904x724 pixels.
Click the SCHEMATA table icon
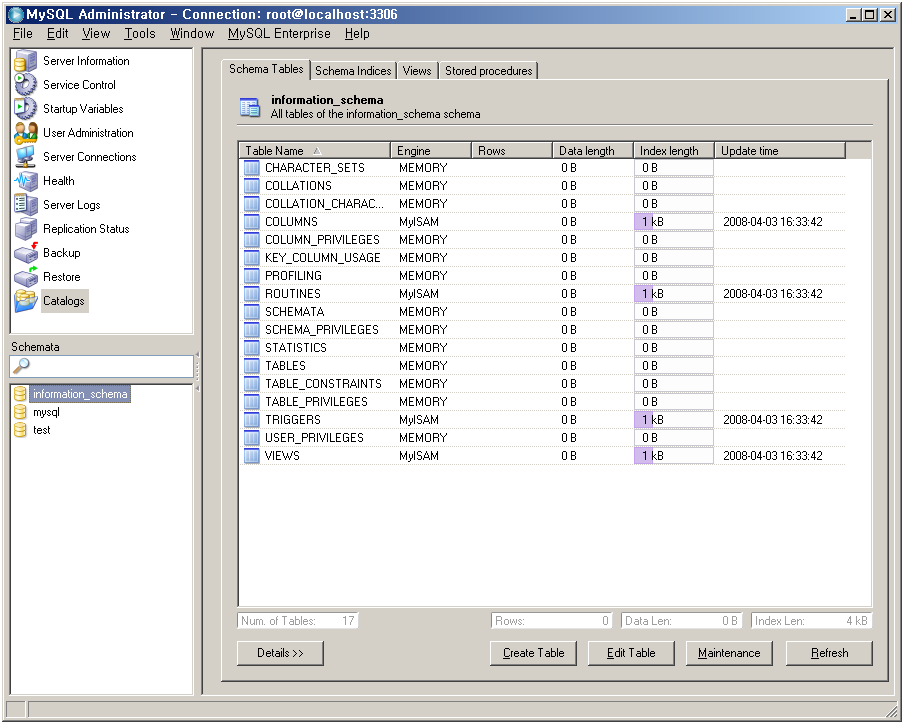pos(251,312)
